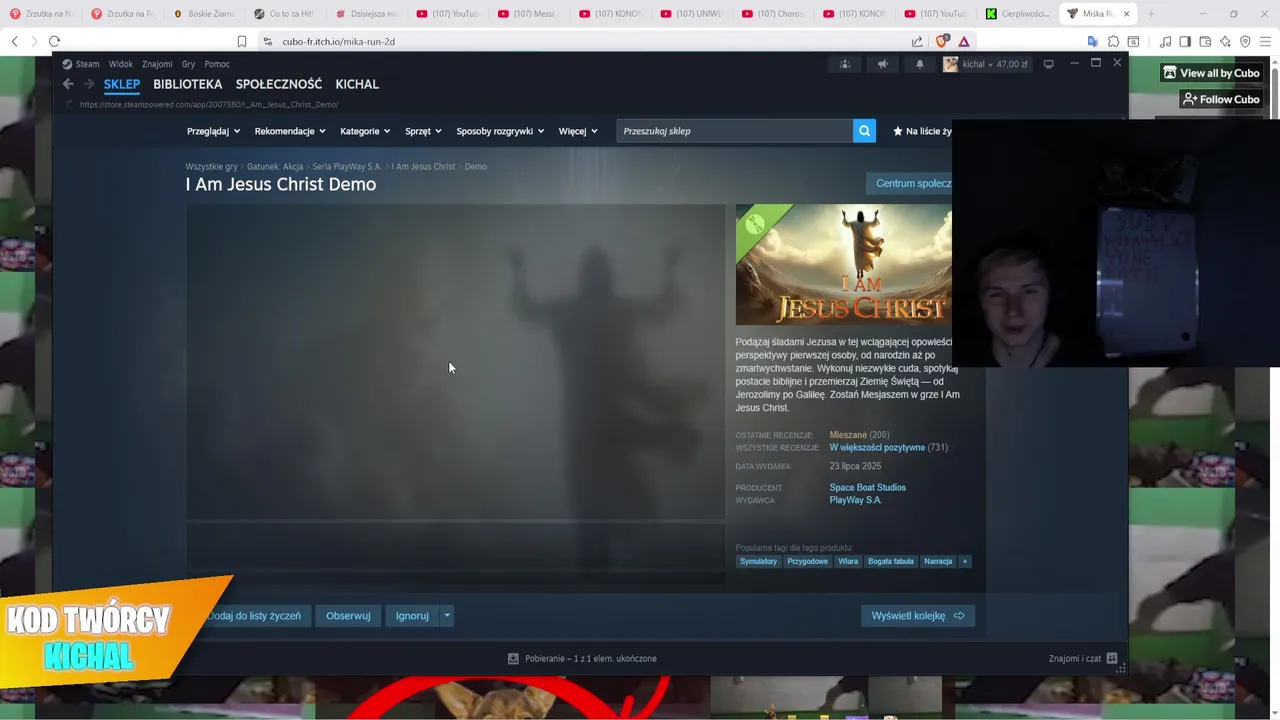Click the Symulatory tag
The image size is (1280, 720).
(758, 561)
